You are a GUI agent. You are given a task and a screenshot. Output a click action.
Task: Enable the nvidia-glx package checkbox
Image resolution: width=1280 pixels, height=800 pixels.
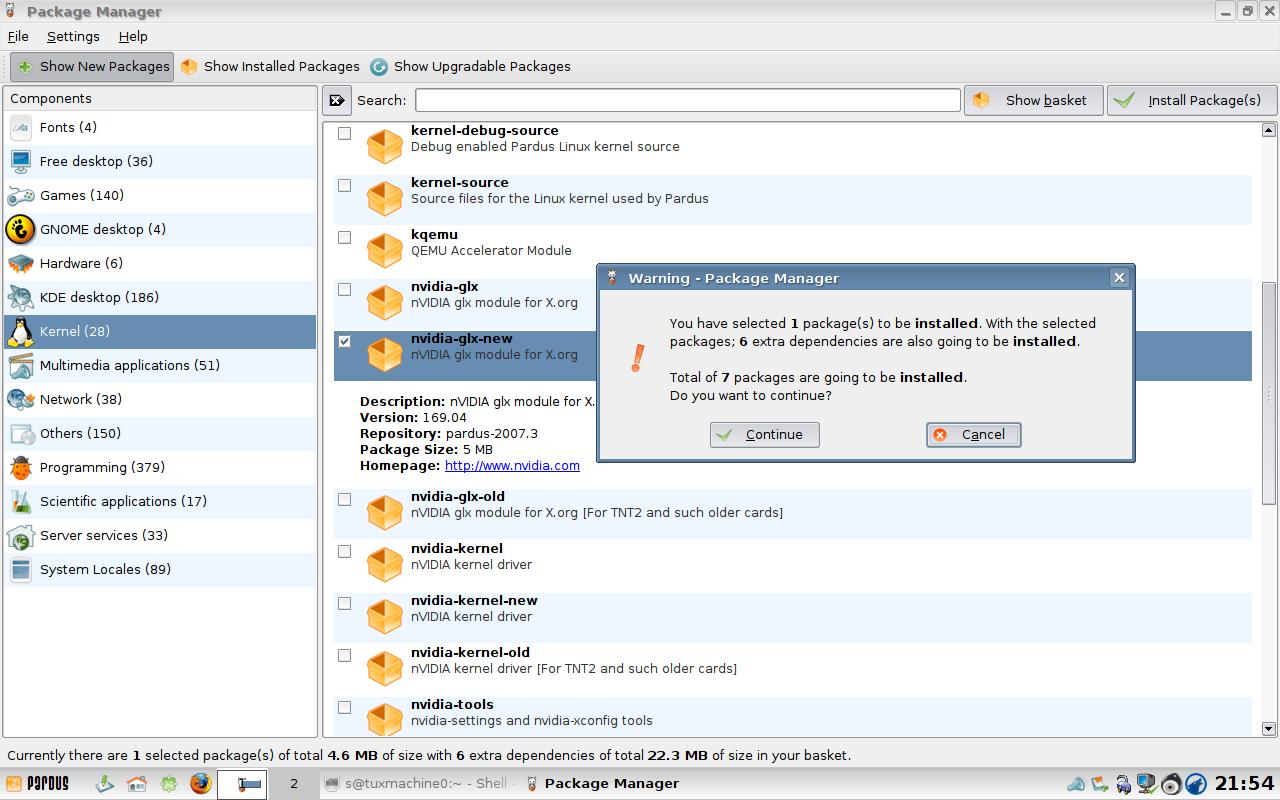point(345,289)
